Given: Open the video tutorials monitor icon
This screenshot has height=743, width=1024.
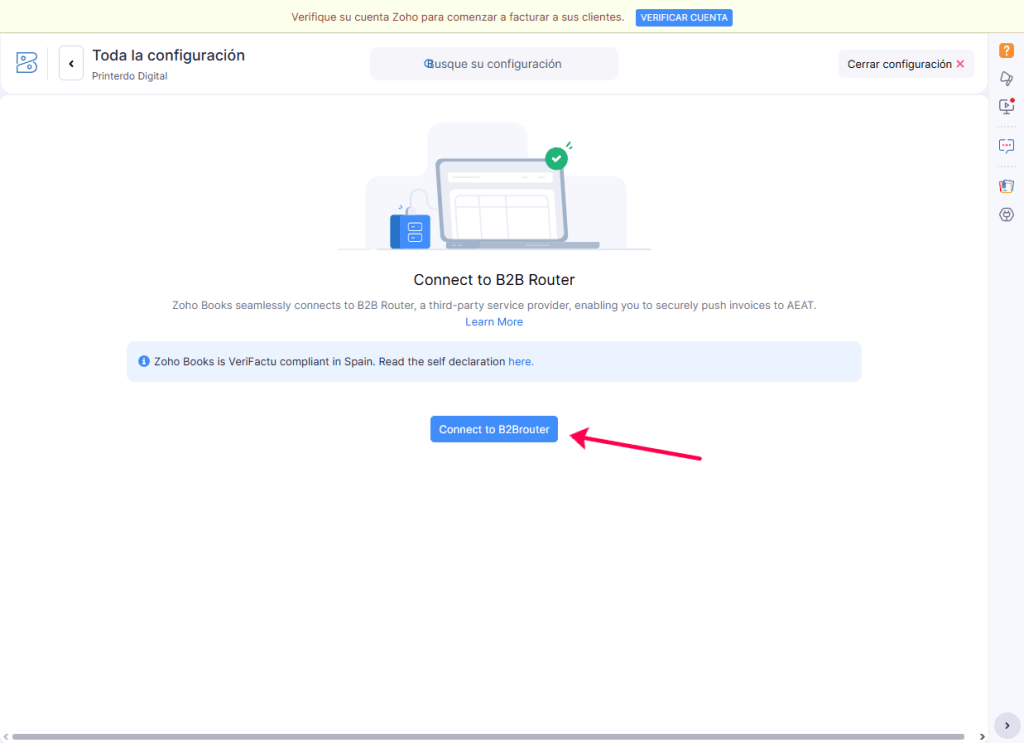Looking at the screenshot, I should (1006, 106).
